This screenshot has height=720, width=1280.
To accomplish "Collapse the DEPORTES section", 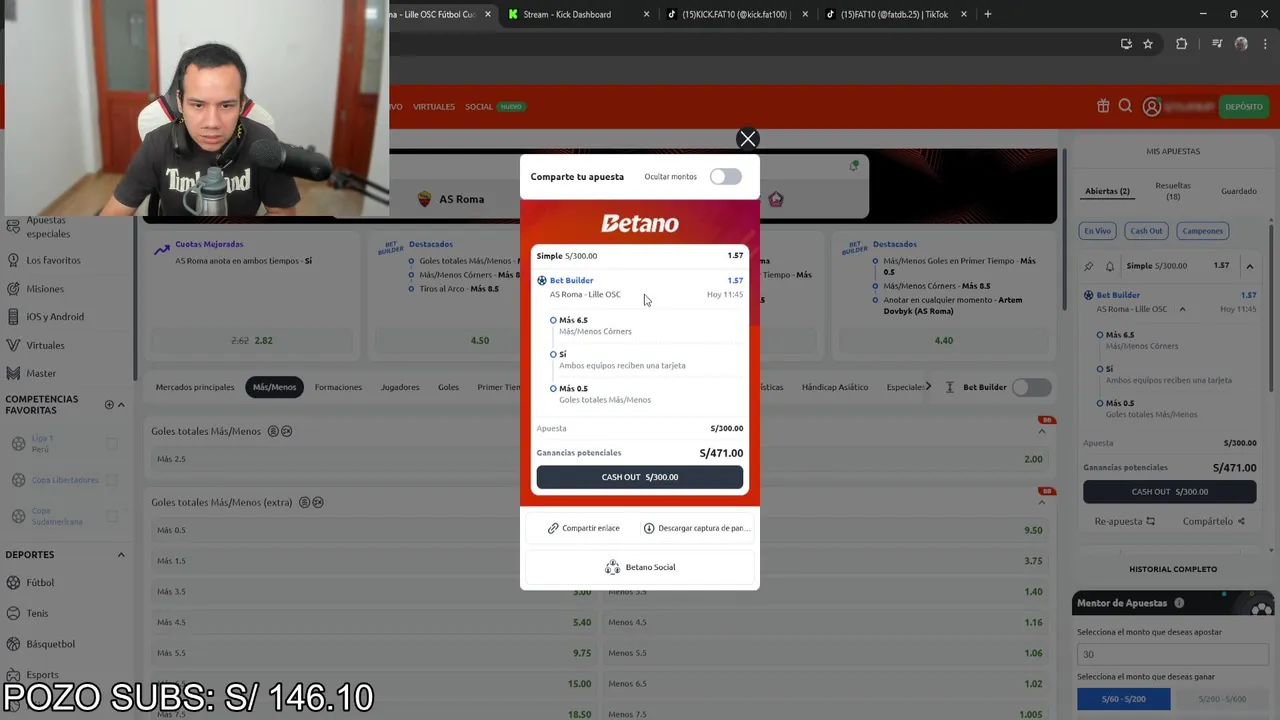I will click(121, 555).
